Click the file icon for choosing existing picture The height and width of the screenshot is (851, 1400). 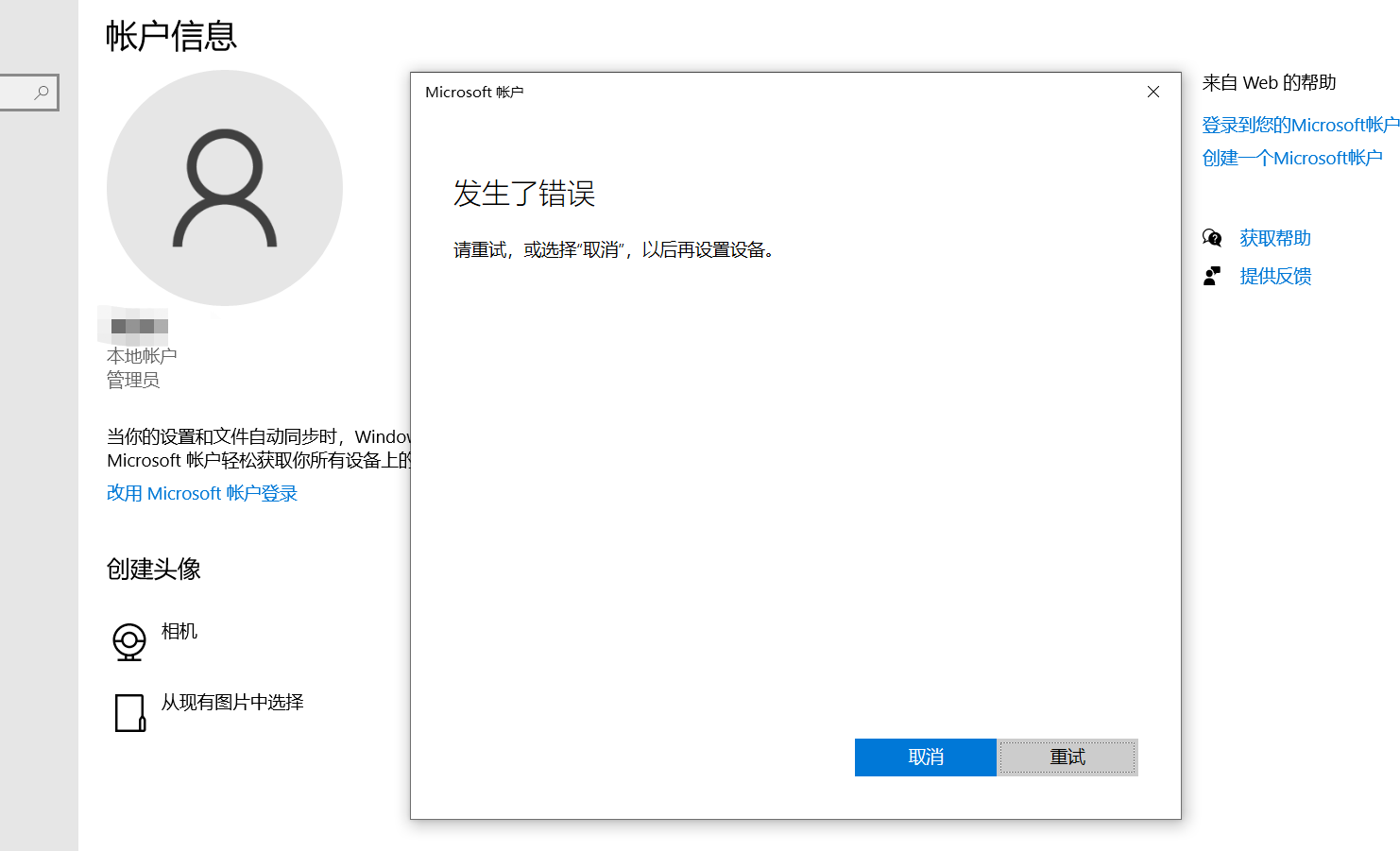coord(130,713)
